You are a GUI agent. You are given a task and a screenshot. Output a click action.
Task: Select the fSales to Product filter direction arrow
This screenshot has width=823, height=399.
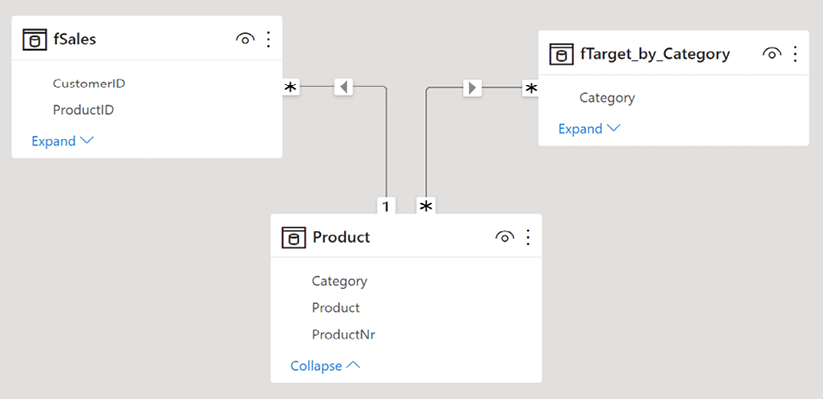(344, 87)
